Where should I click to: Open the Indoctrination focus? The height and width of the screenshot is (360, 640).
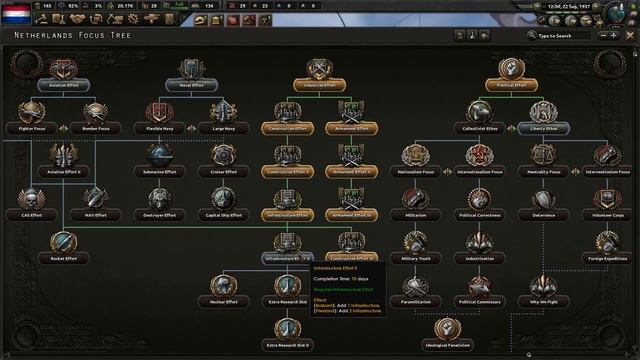click(480, 248)
